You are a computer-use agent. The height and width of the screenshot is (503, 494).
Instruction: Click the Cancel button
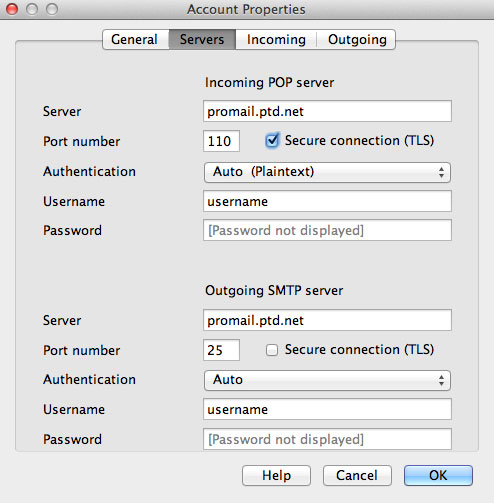[357, 475]
